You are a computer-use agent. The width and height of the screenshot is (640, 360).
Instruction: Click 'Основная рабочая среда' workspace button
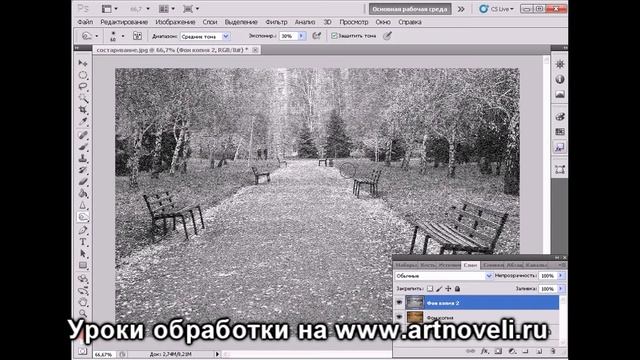pos(410,9)
